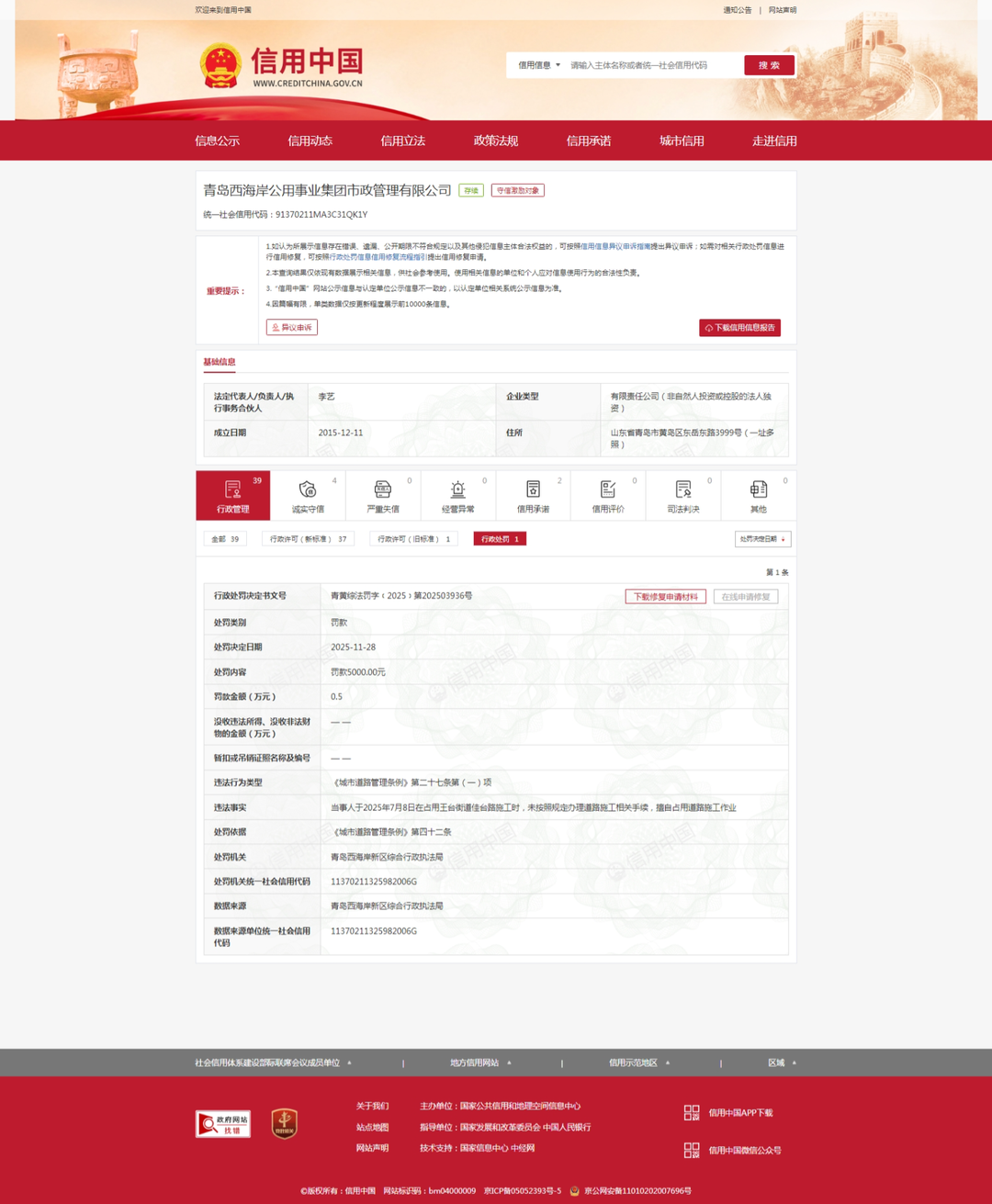Screen dimensions: 992x1204
Task: Expand the 处罚决定日期 sort dropdown
Action: tap(762, 539)
